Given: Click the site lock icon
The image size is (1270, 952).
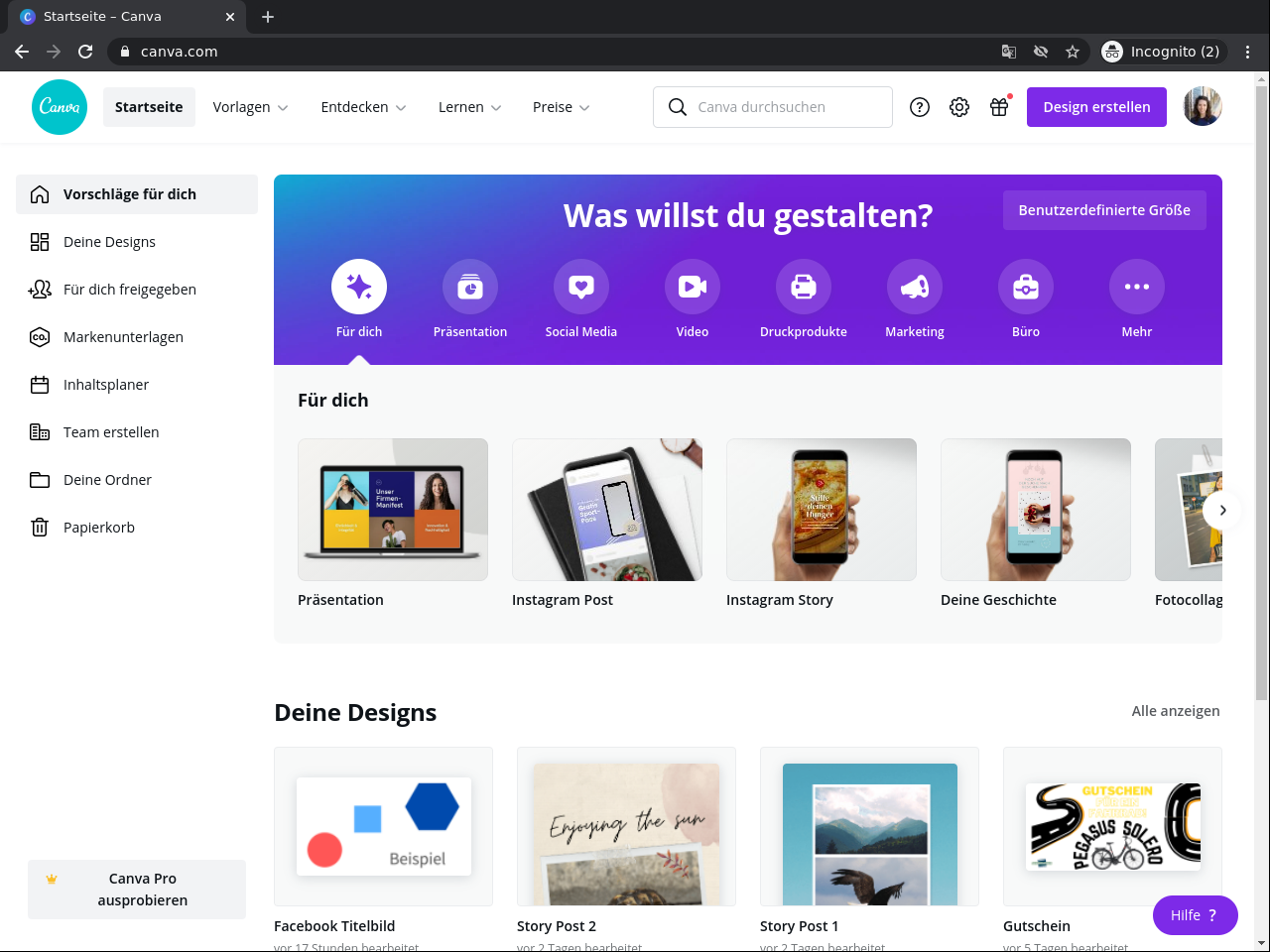Looking at the screenshot, I should pyautogui.click(x=124, y=52).
